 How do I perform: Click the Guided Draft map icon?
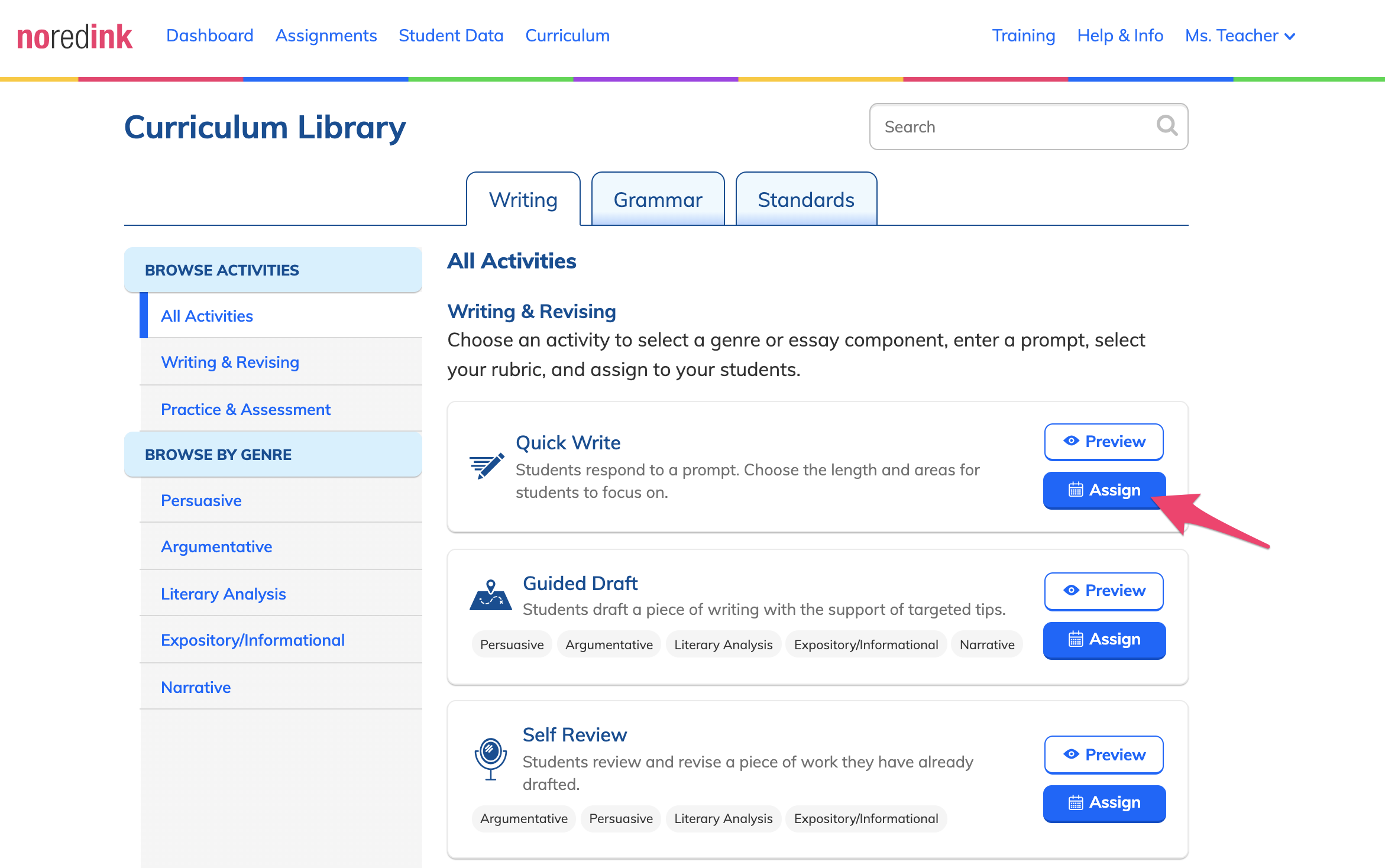[490, 595]
